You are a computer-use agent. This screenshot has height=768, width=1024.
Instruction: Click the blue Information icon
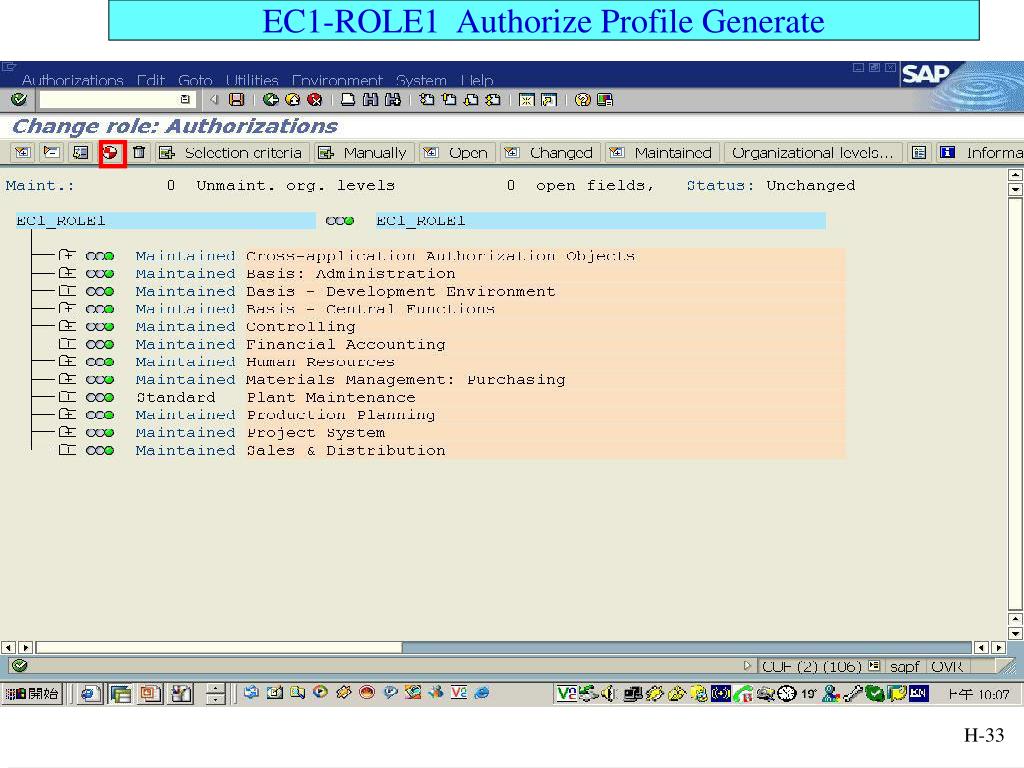coord(947,152)
